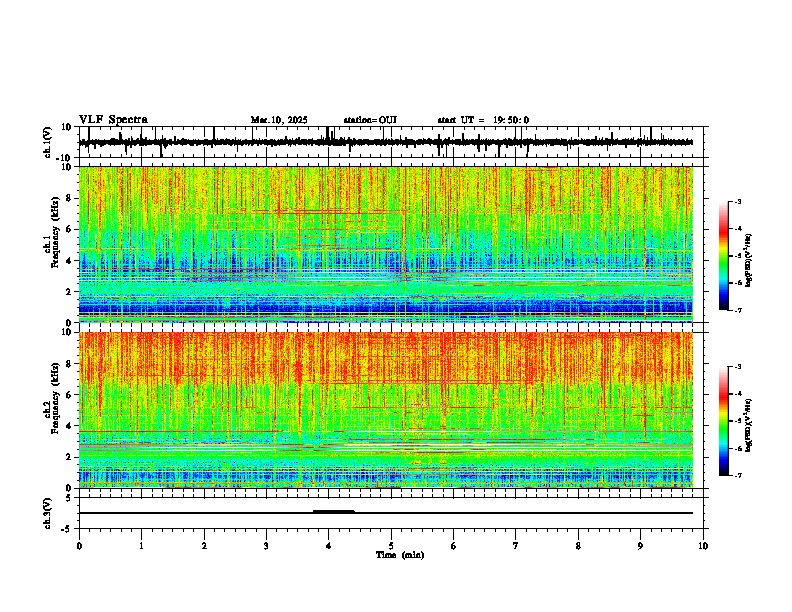Click the "6" kHz tick on ch.2 frequency axis
Screen dimensions: 792x612
(x=70, y=394)
